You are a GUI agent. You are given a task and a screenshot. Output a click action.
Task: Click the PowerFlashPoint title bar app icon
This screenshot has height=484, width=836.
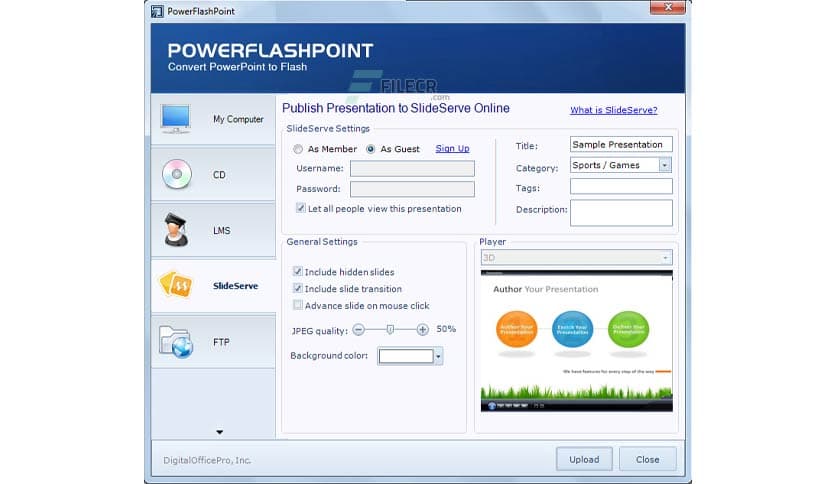pyautogui.click(x=157, y=11)
